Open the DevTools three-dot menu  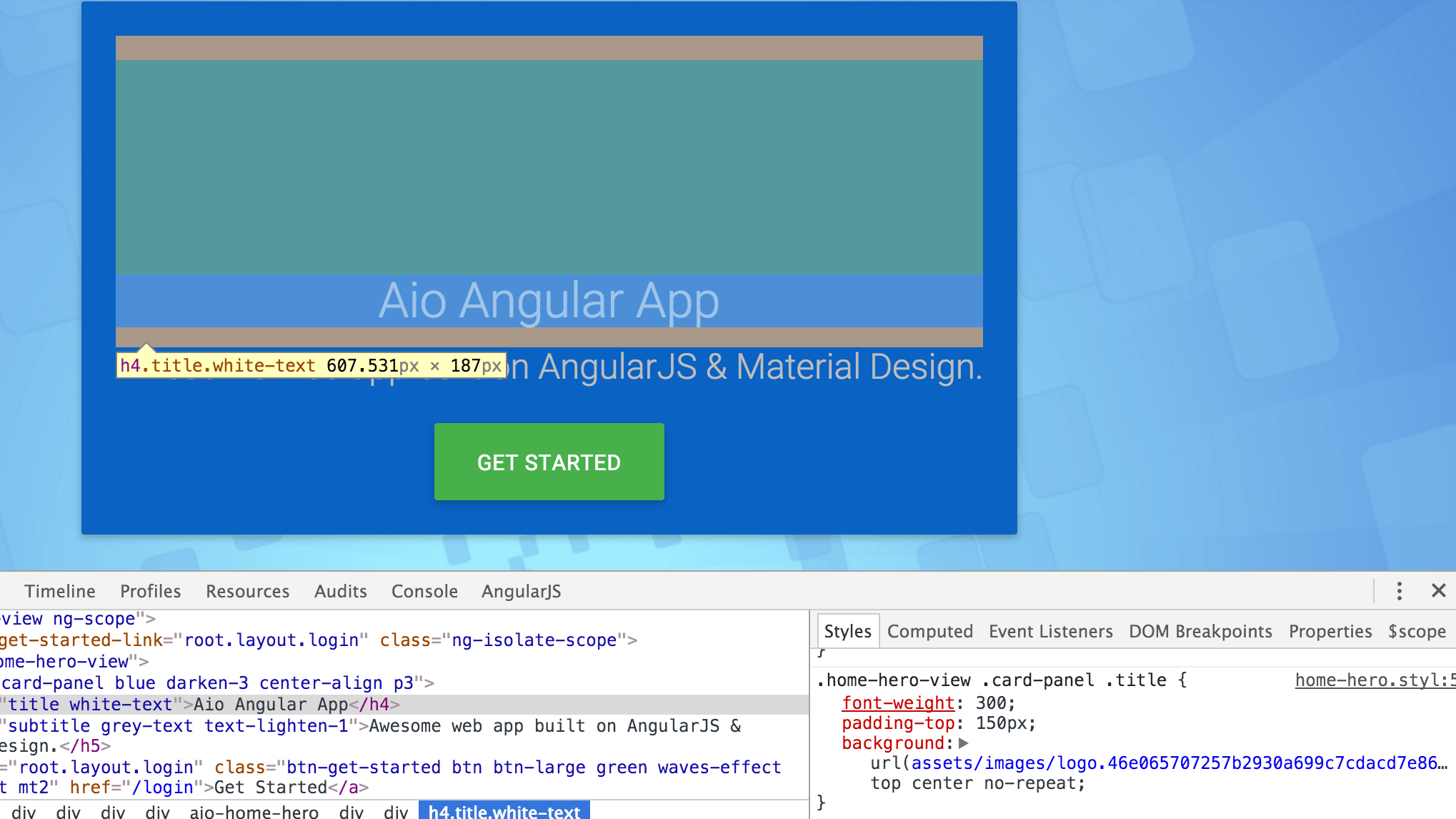(x=1399, y=591)
